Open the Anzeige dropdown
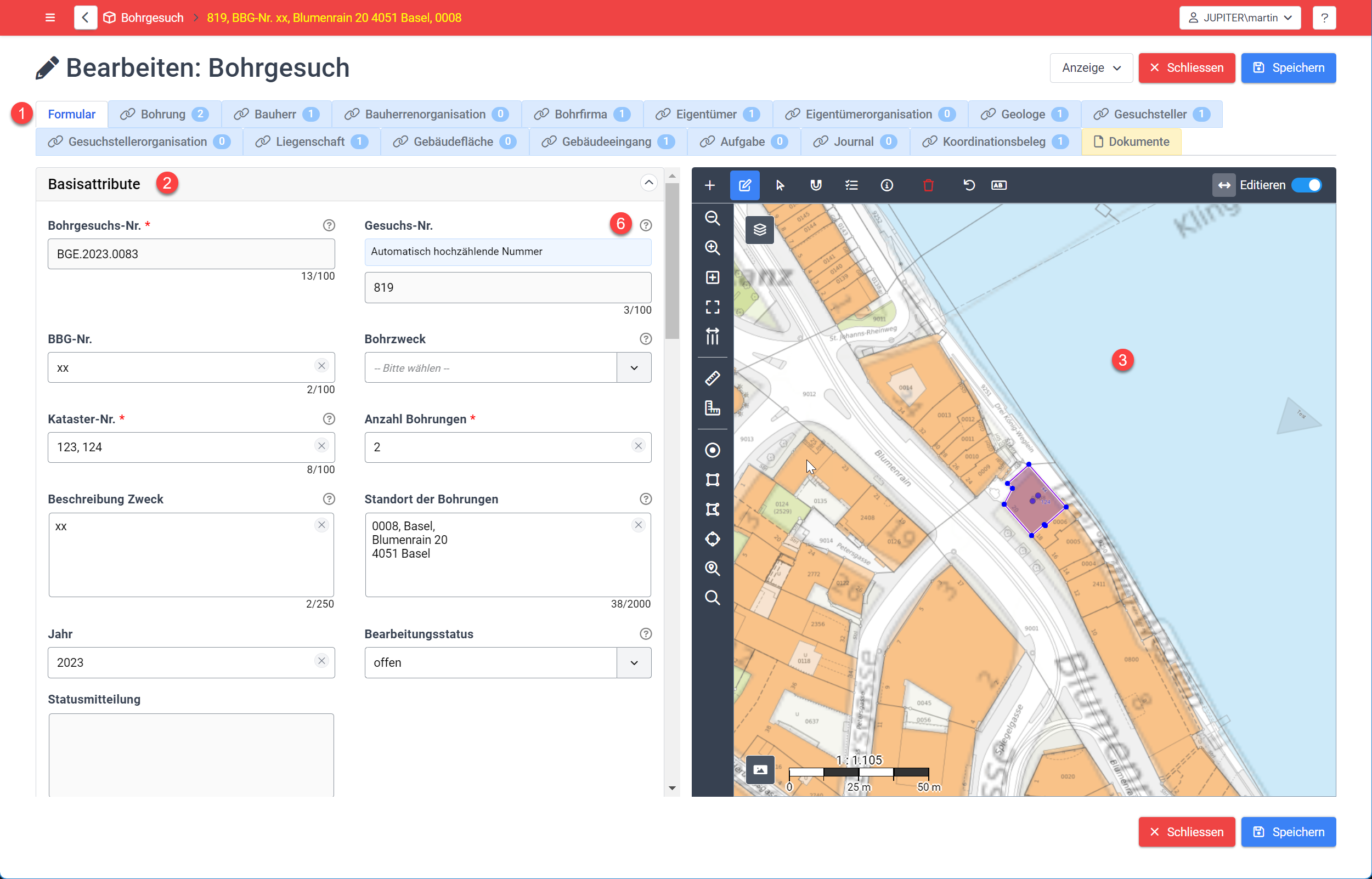The height and width of the screenshot is (879, 1372). pos(1091,68)
